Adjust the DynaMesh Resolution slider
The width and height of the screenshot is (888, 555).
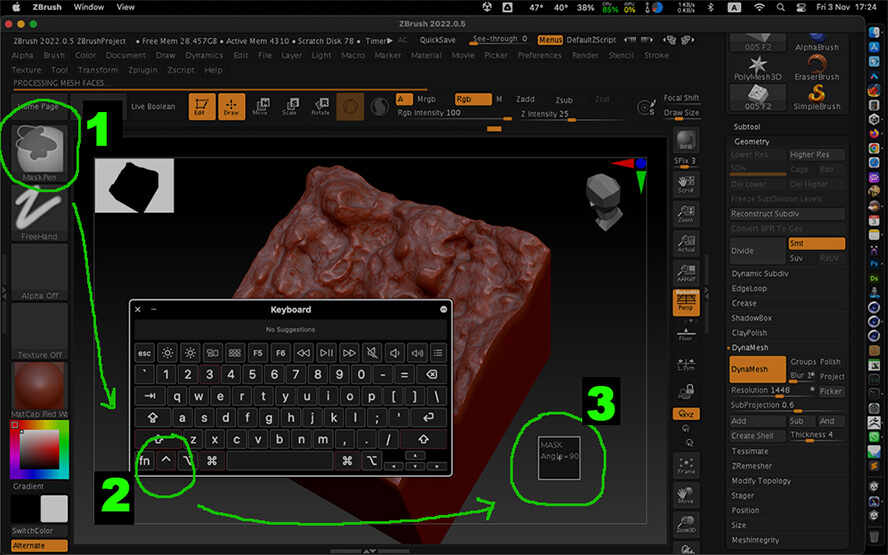point(772,390)
